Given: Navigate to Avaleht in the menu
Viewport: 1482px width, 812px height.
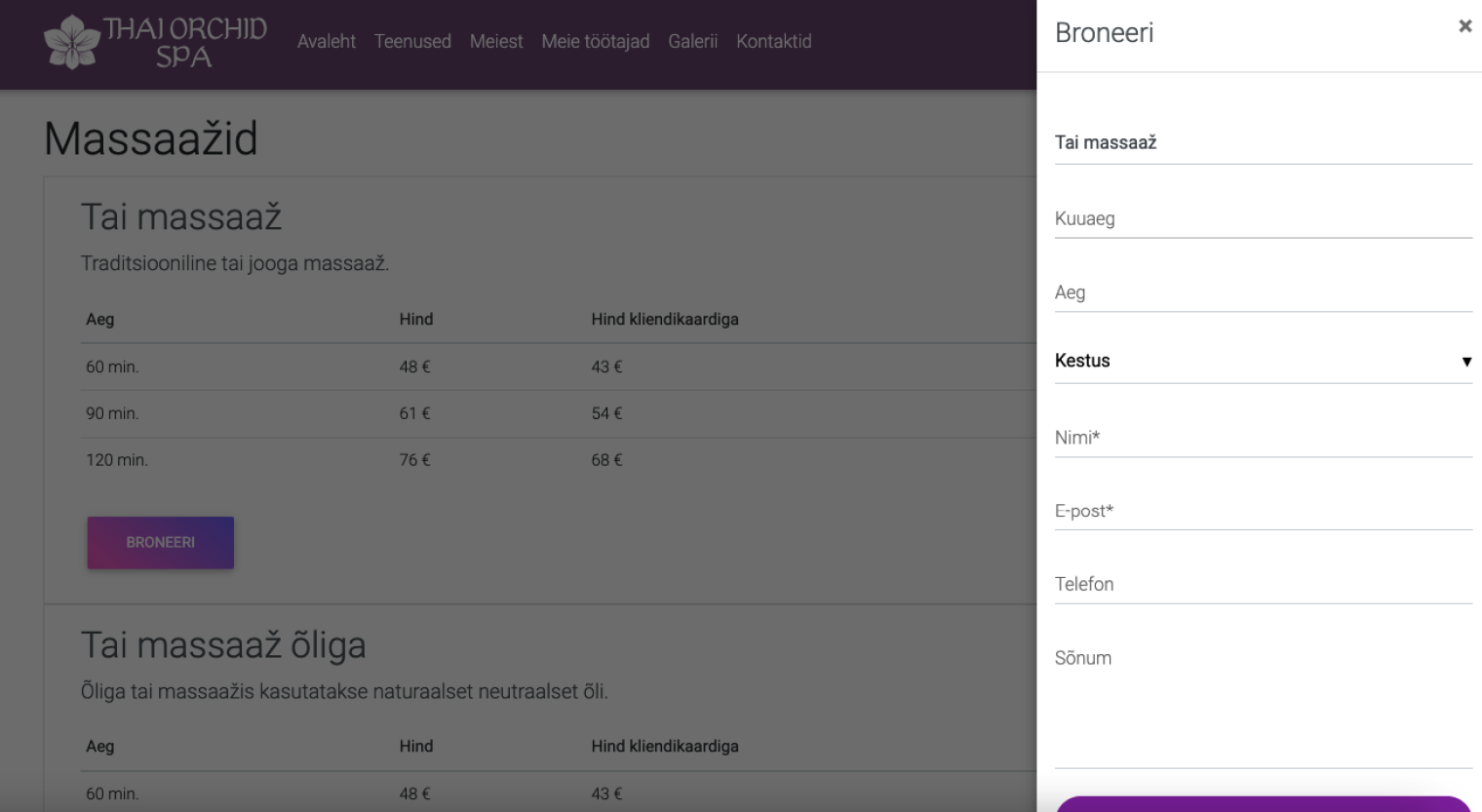Looking at the screenshot, I should 328,41.
